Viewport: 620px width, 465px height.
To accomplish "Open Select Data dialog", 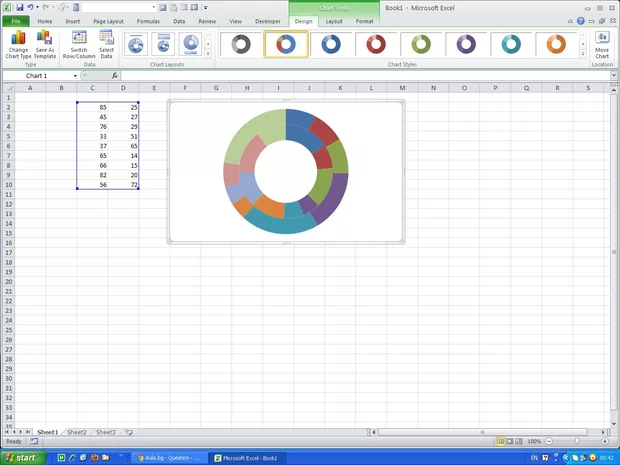I will (106, 45).
